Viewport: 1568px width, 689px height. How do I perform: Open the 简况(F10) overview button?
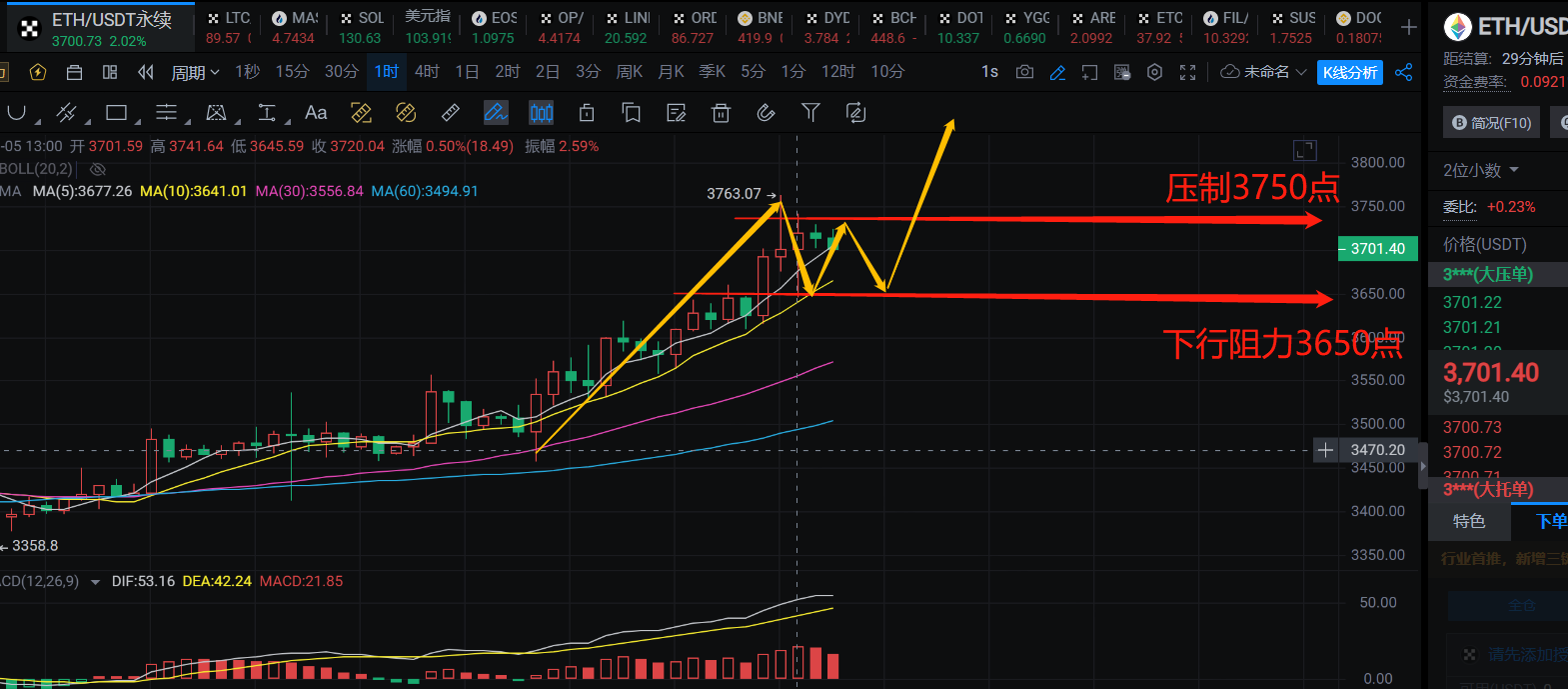coord(1491,123)
